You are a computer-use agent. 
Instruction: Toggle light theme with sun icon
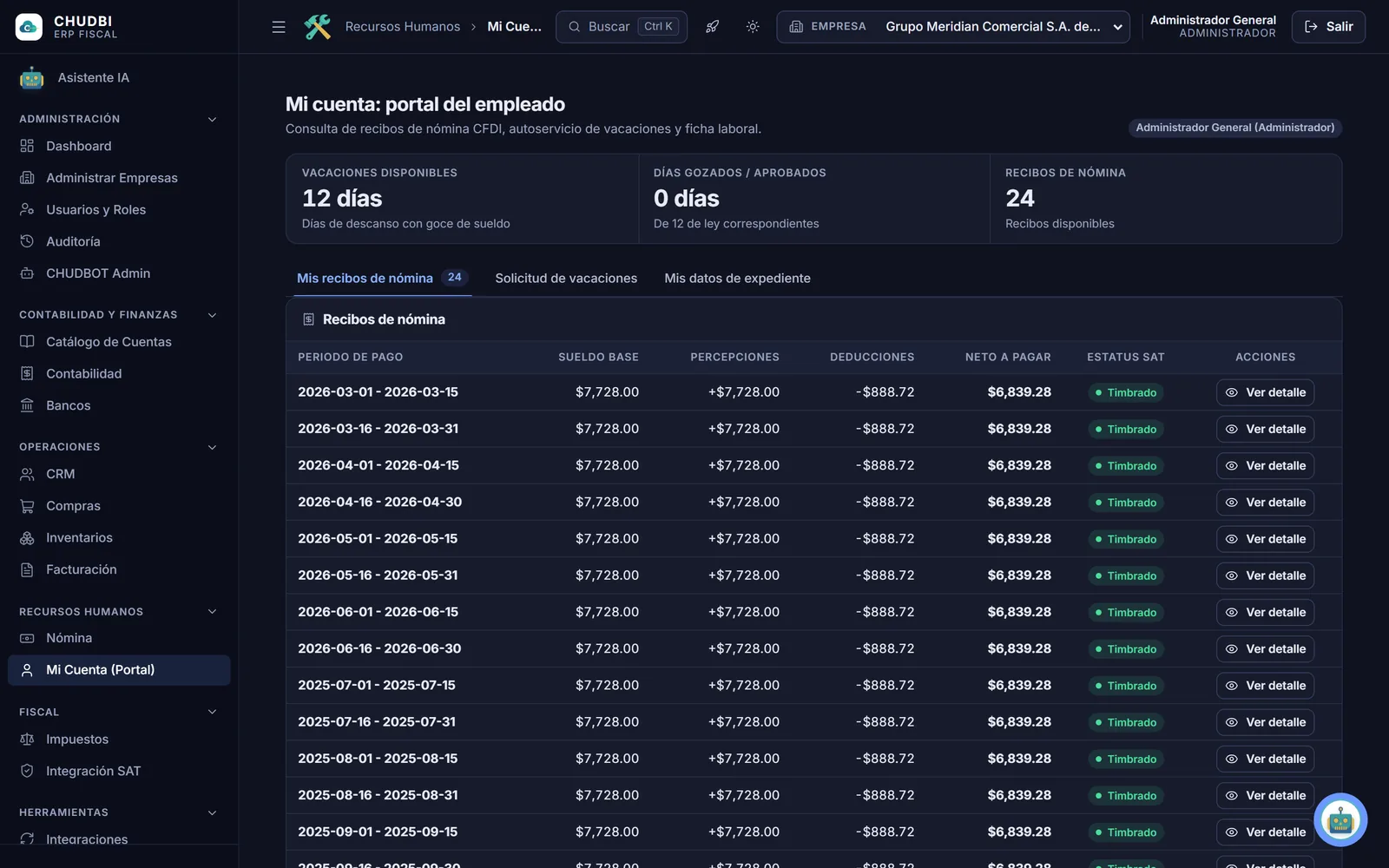[x=753, y=27]
